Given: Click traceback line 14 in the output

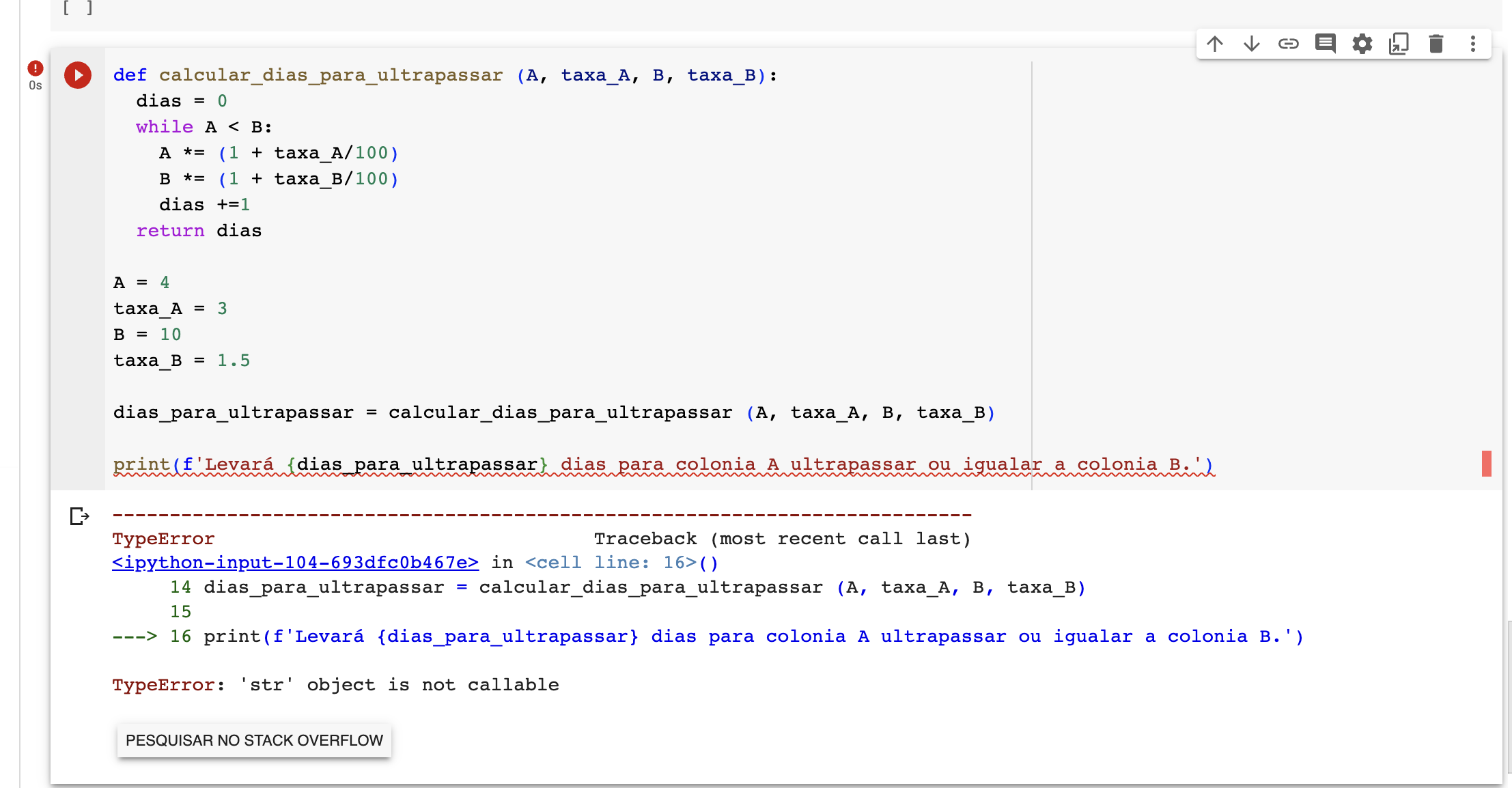Looking at the screenshot, I should (628, 587).
